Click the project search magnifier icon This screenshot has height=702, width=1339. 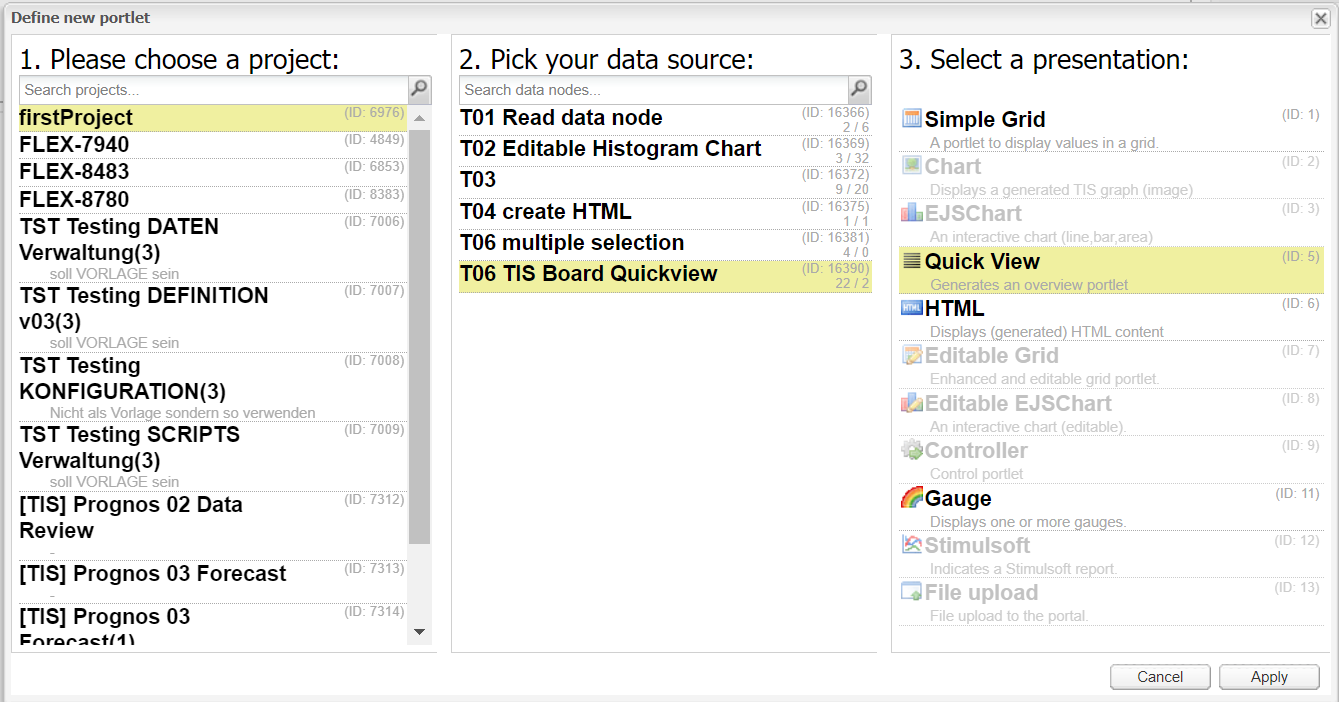(420, 89)
